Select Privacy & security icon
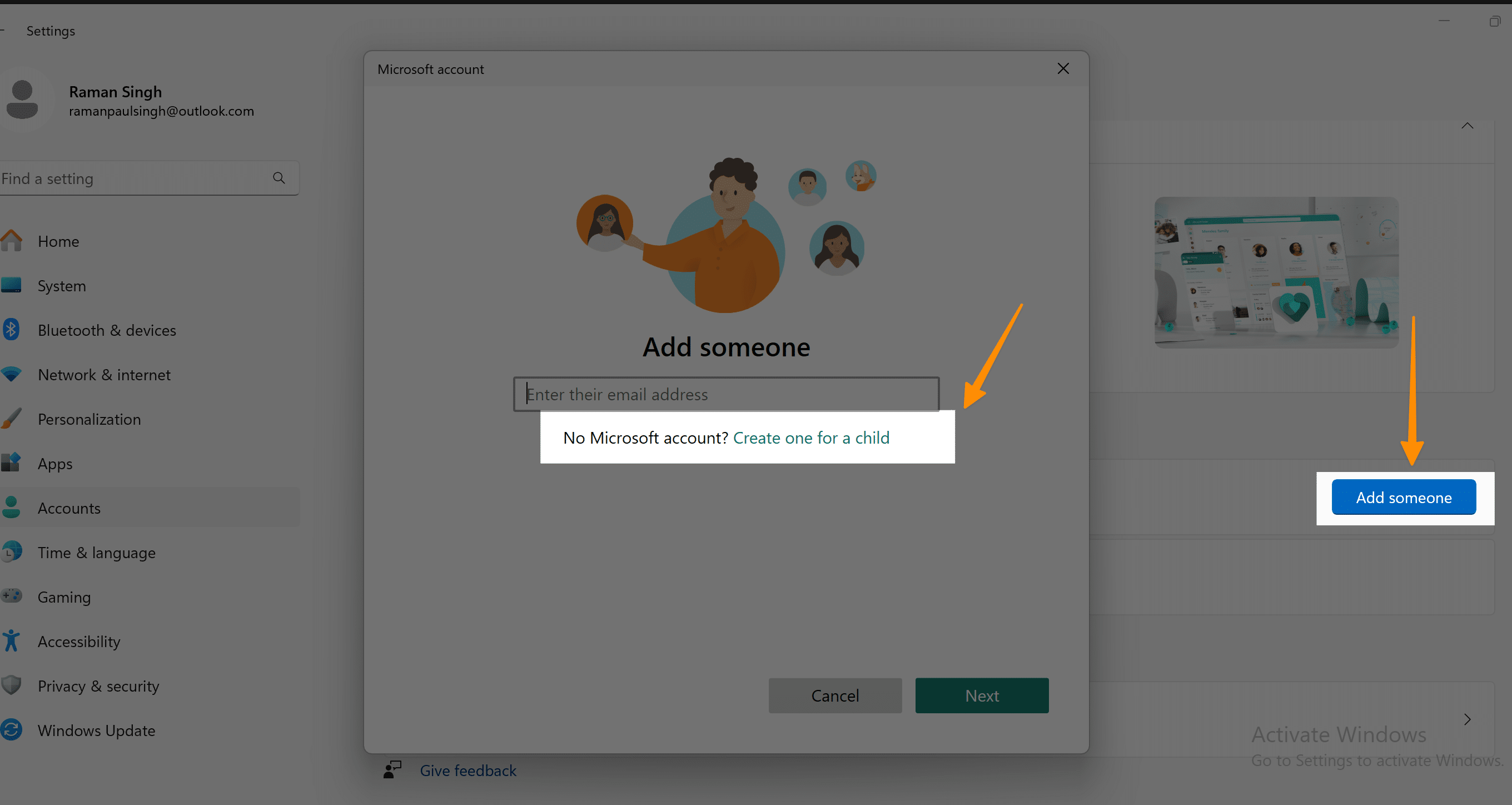This screenshot has height=805, width=1512. pos(13,685)
